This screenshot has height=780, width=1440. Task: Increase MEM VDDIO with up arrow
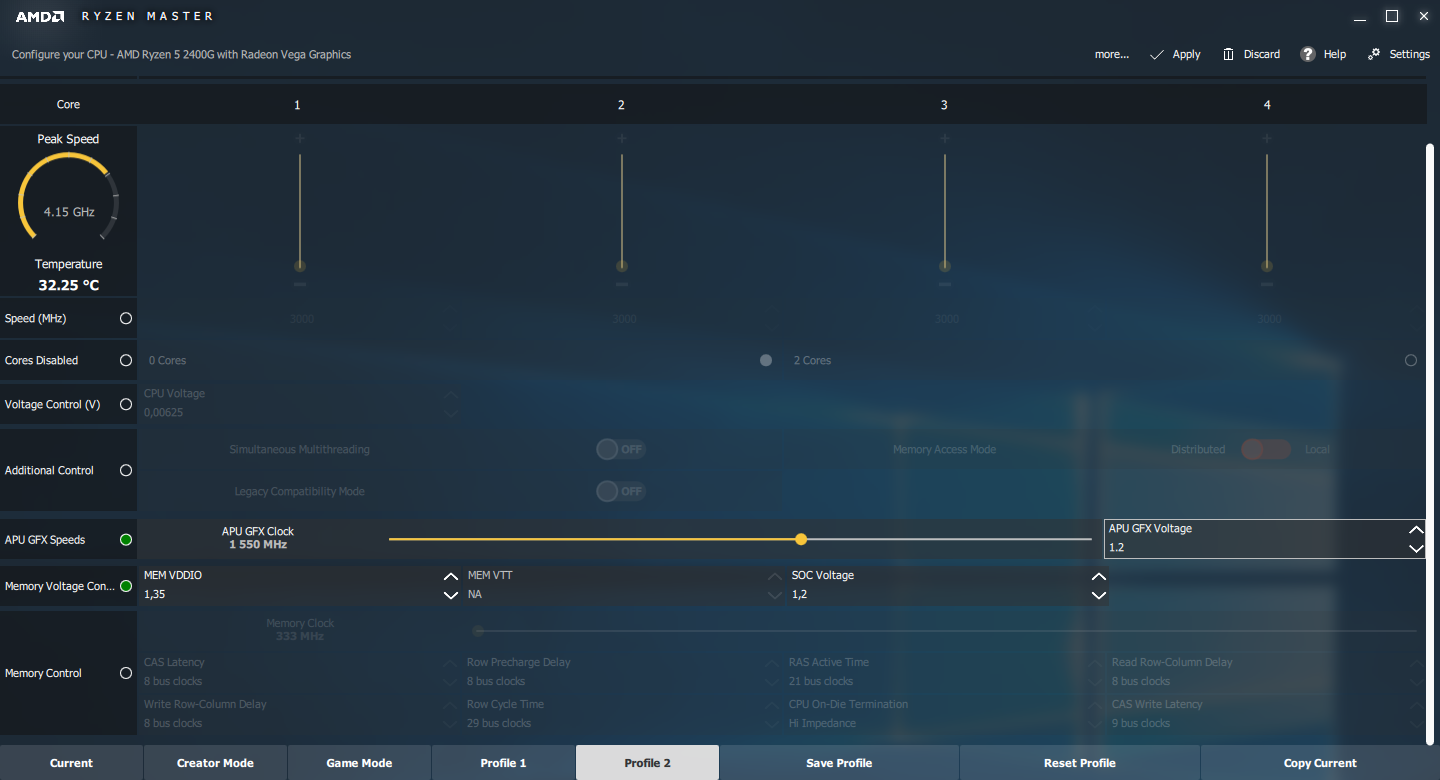[451, 576]
